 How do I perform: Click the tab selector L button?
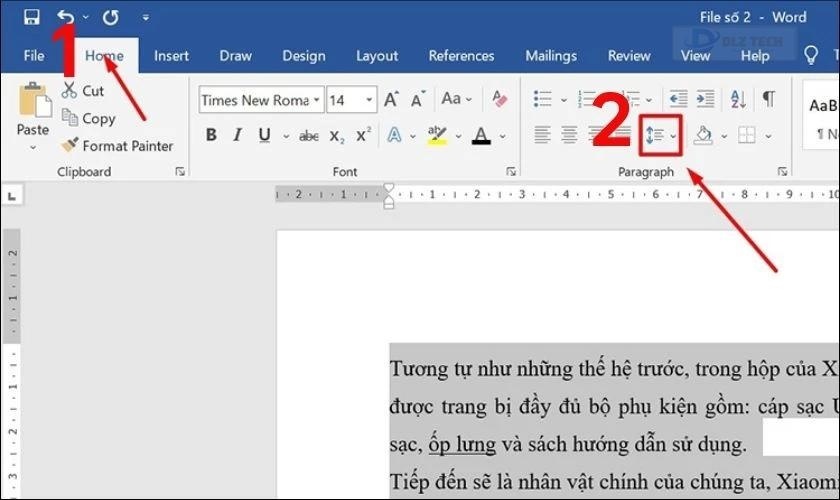tap(12, 196)
